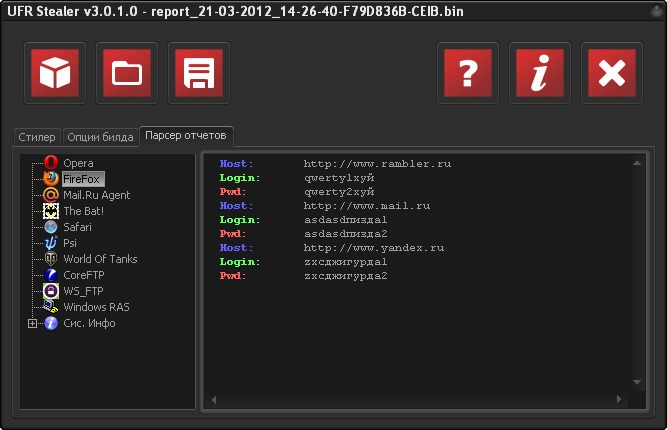Viewport: 667px width, 430px height.
Task: Select the Psi entry icon
Action: (51, 243)
